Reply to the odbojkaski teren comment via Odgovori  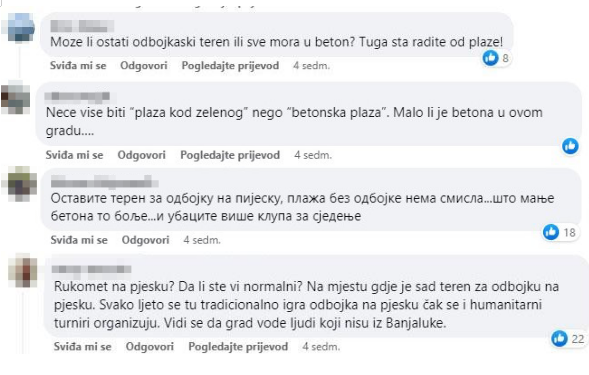(144, 66)
